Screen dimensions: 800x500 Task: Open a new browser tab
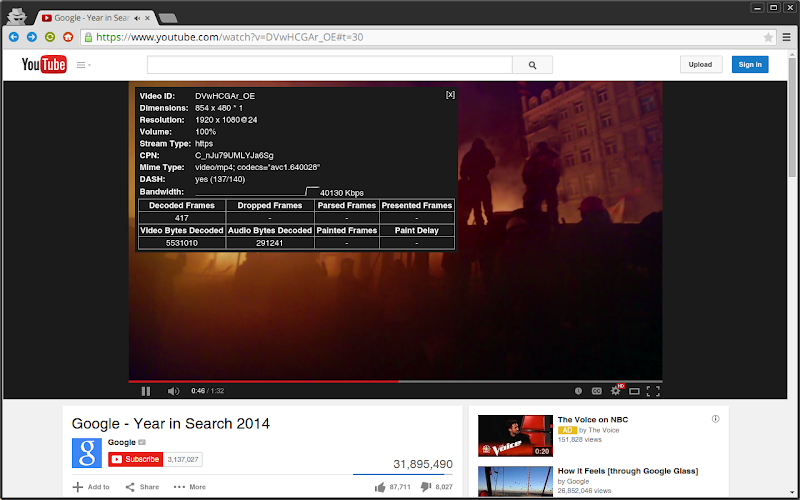168,18
